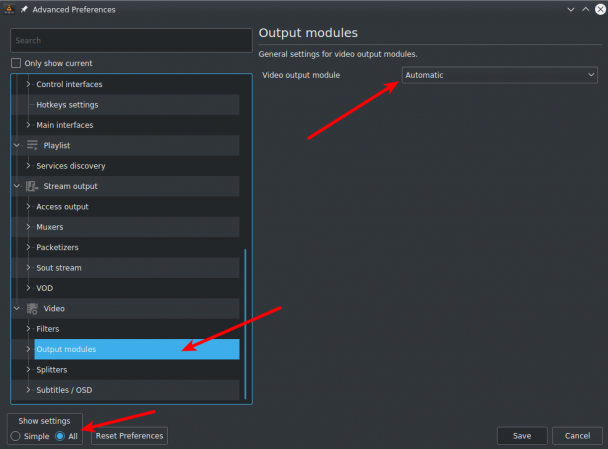Expand the Output modules node

[x=28, y=349]
